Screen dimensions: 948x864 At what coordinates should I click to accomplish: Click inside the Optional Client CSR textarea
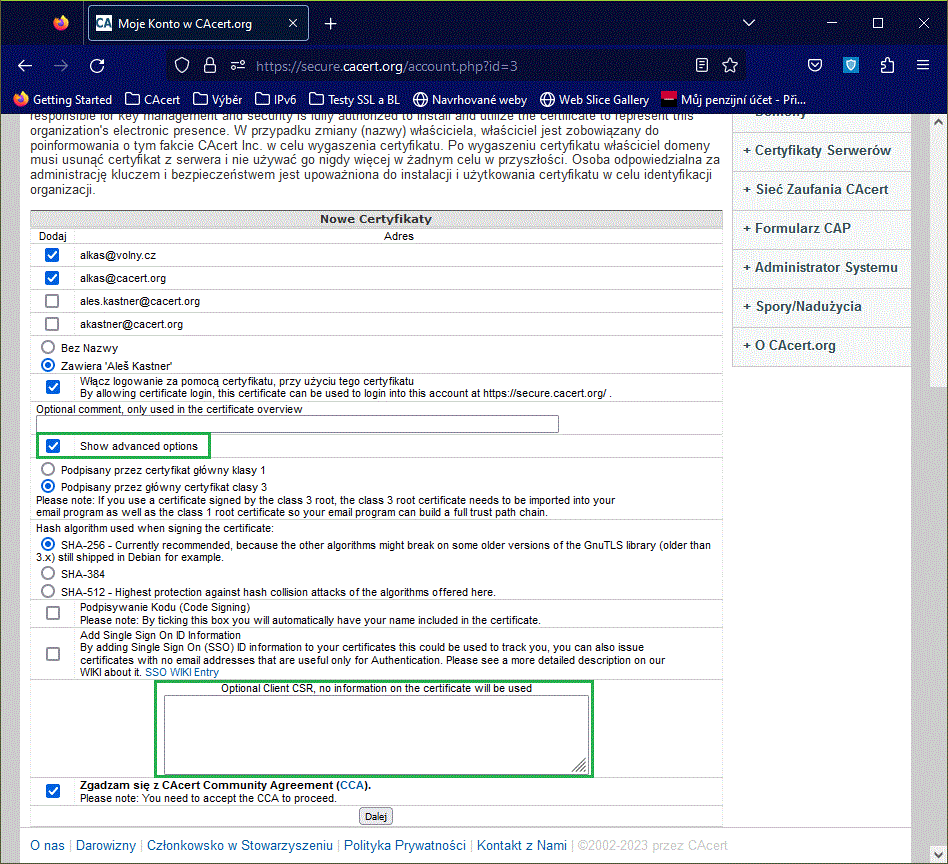(x=375, y=733)
